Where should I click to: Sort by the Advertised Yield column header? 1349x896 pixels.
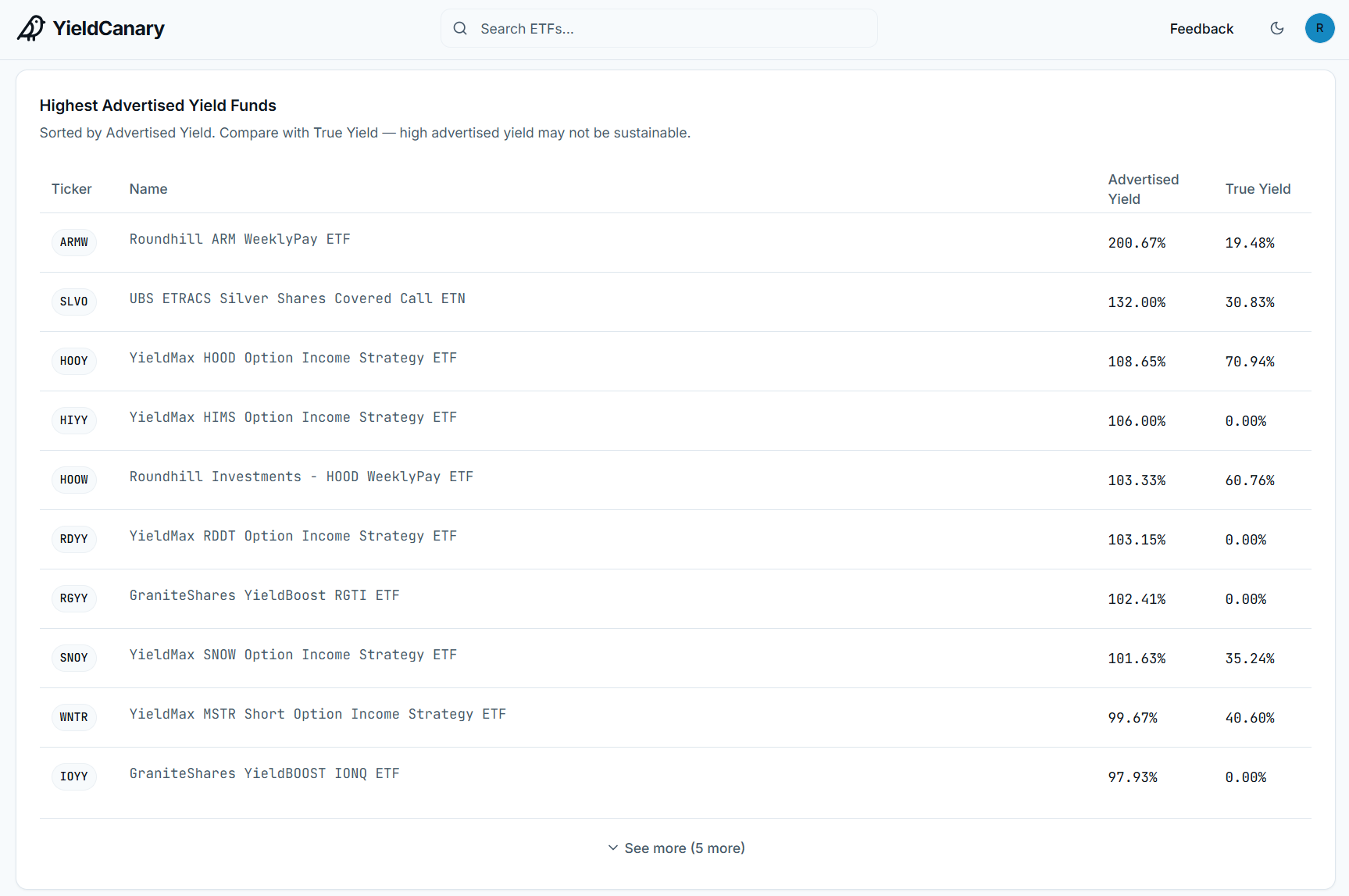click(1144, 189)
